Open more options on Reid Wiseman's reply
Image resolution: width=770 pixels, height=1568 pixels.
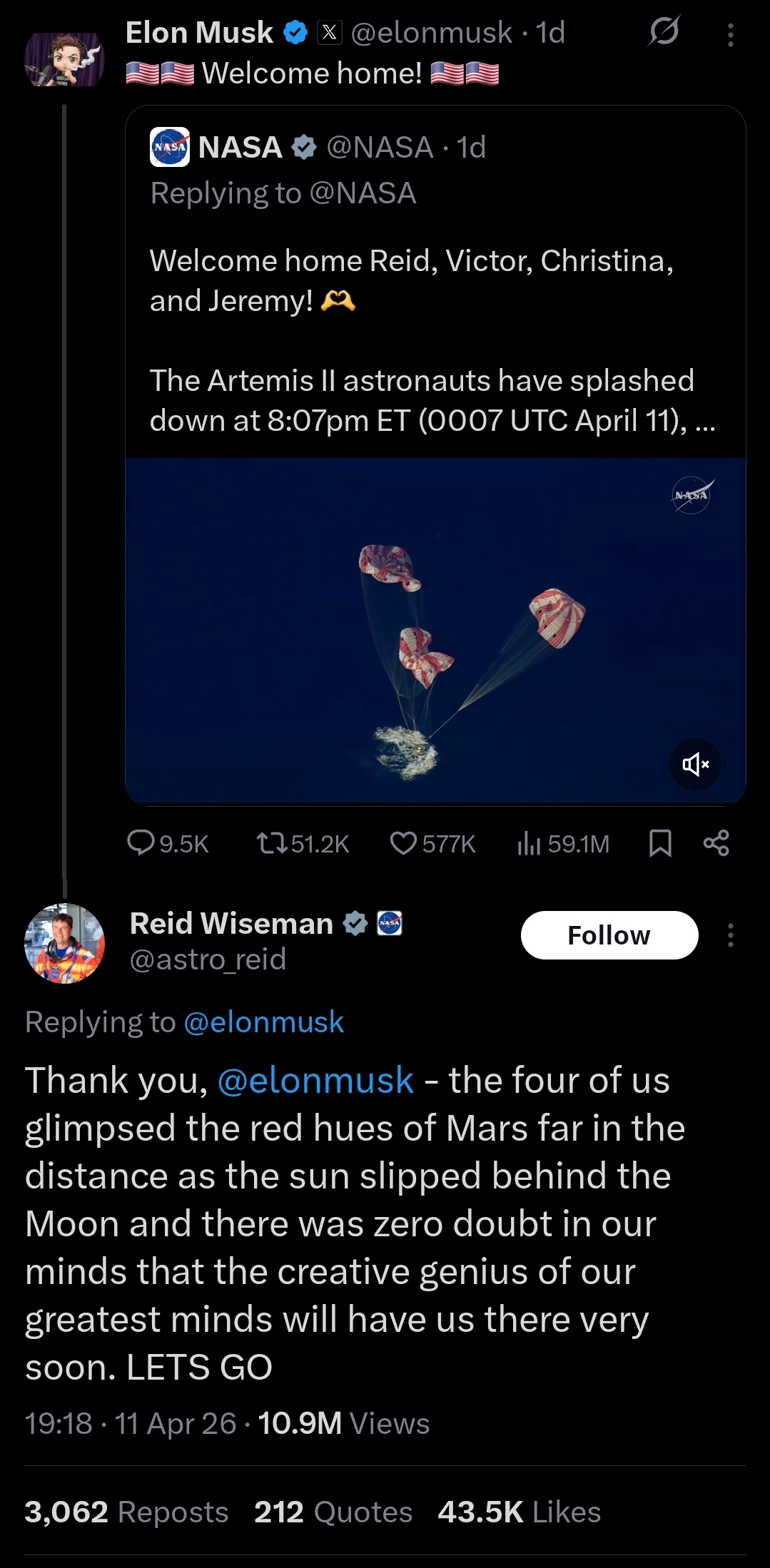(730, 935)
